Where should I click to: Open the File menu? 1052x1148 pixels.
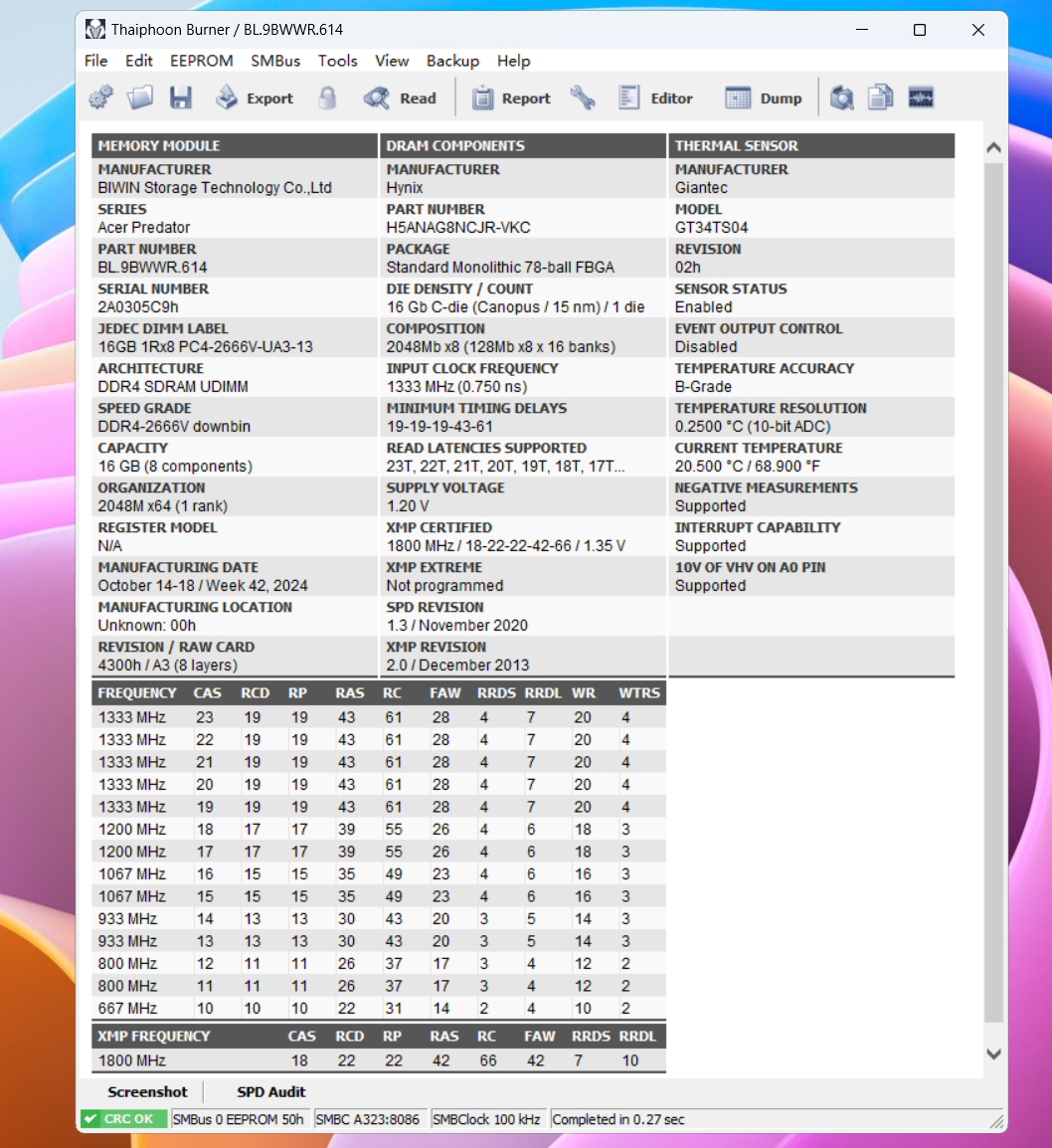95,61
